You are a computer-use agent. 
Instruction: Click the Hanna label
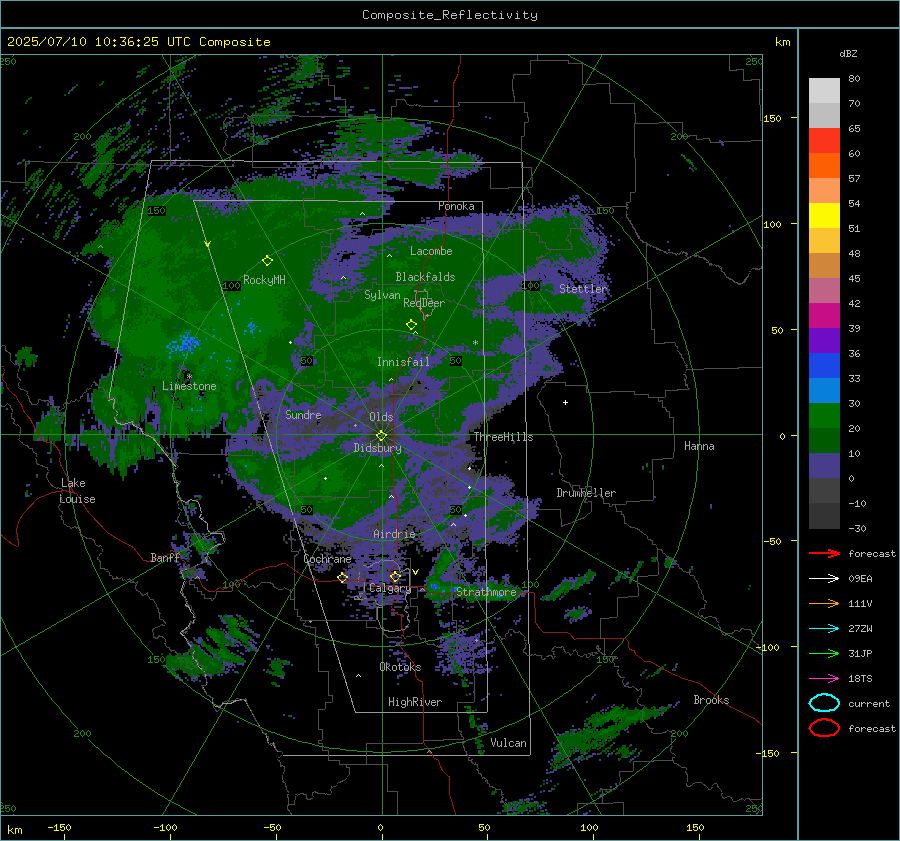699,446
